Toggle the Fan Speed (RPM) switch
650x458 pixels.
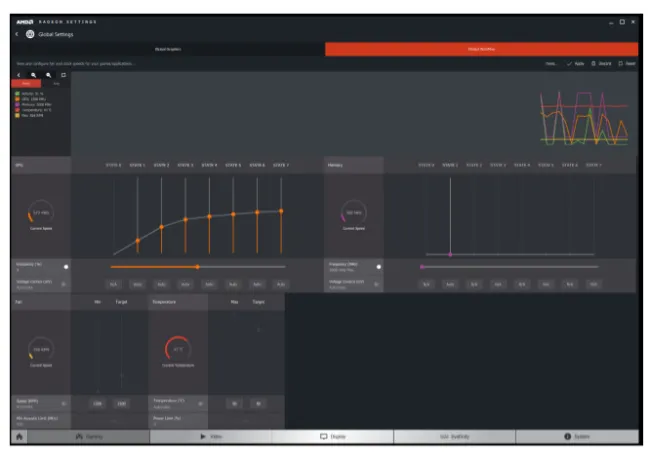click(x=63, y=403)
